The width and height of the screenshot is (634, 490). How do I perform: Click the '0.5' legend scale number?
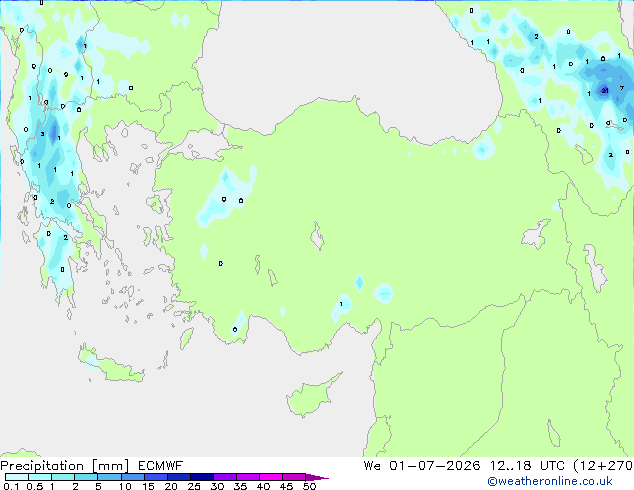[x=35, y=486]
